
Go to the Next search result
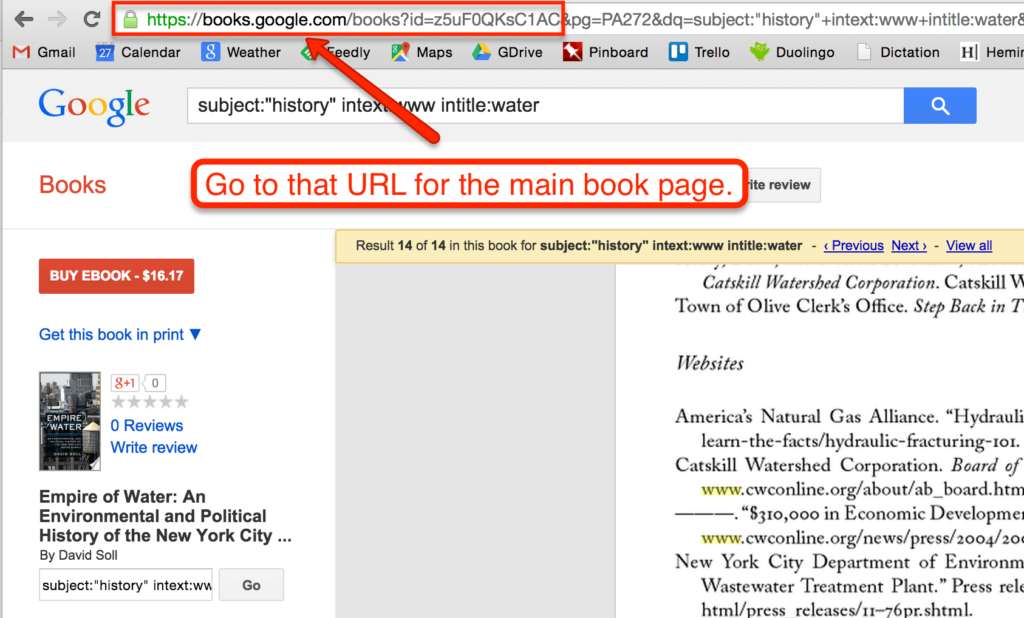click(x=909, y=246)
